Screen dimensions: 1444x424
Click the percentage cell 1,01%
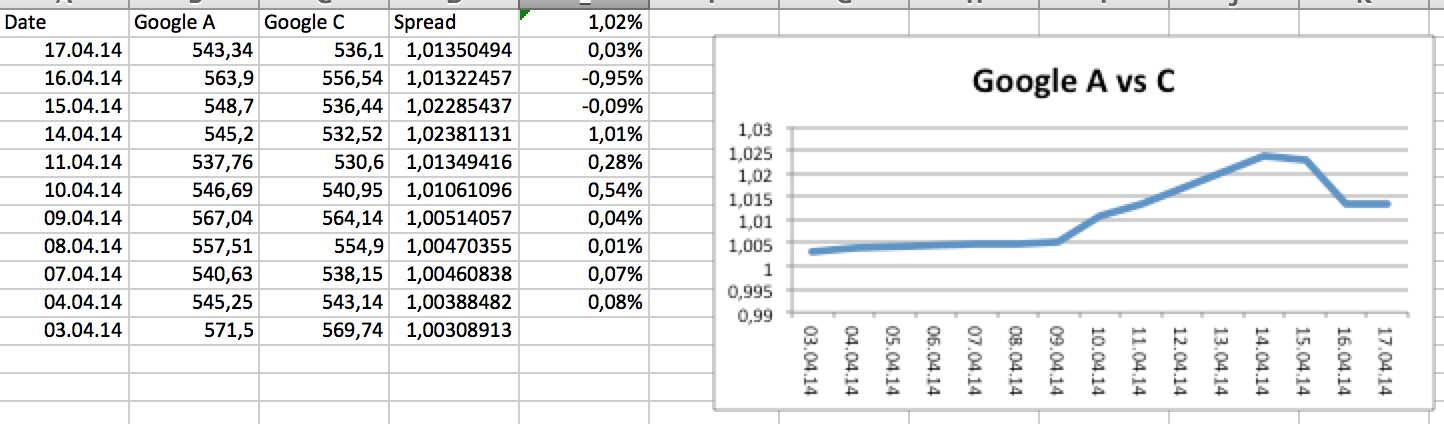pos(584,133)
